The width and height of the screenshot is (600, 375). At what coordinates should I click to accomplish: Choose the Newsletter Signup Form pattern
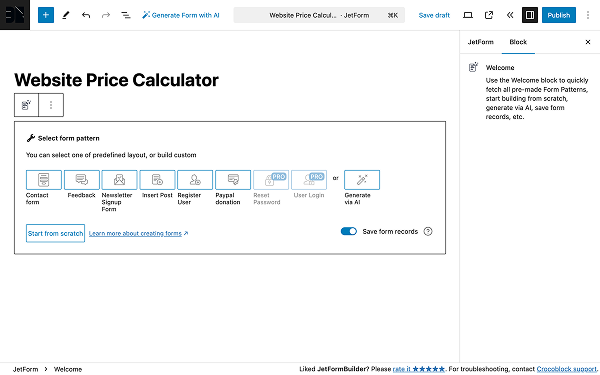click(119, 180)
